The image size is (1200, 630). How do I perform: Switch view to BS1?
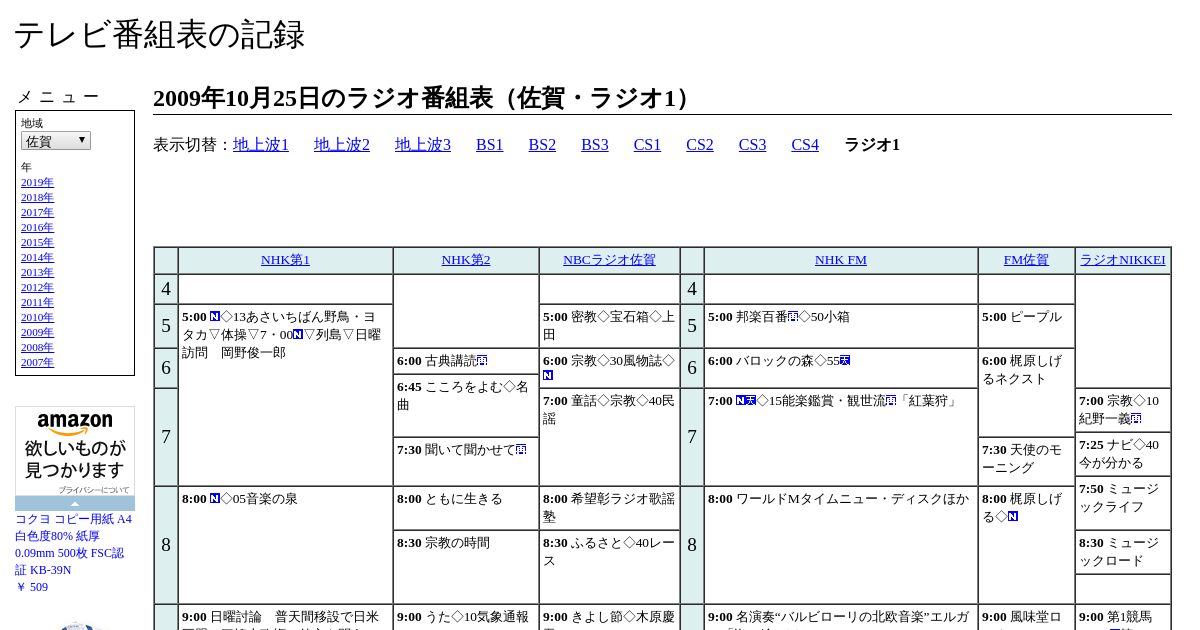pyautogui.click(x=490, y=145)
